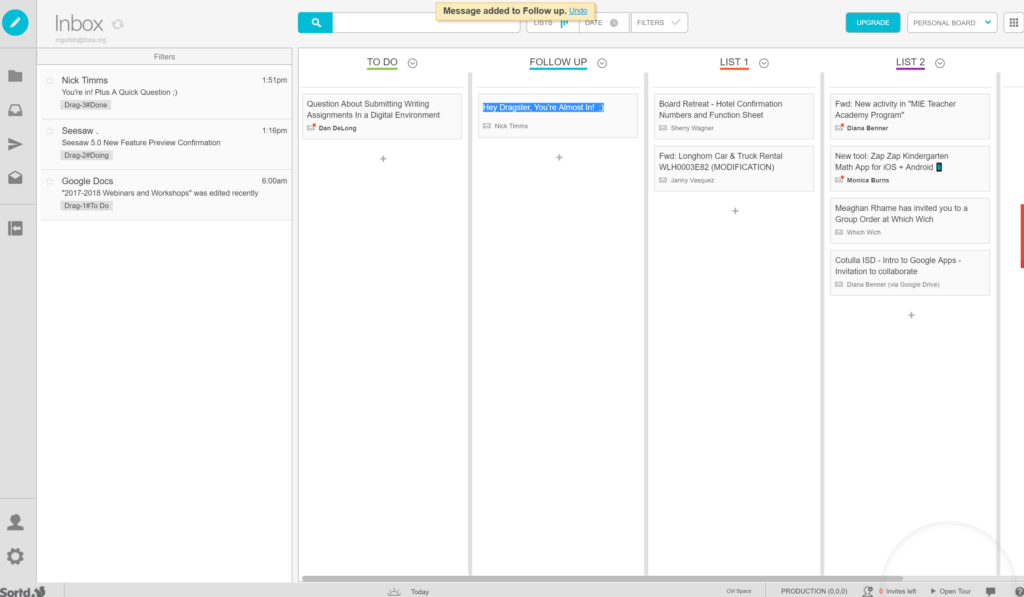
Task: Click the Drag-3#Done label tag
Action: click(86, 105)
